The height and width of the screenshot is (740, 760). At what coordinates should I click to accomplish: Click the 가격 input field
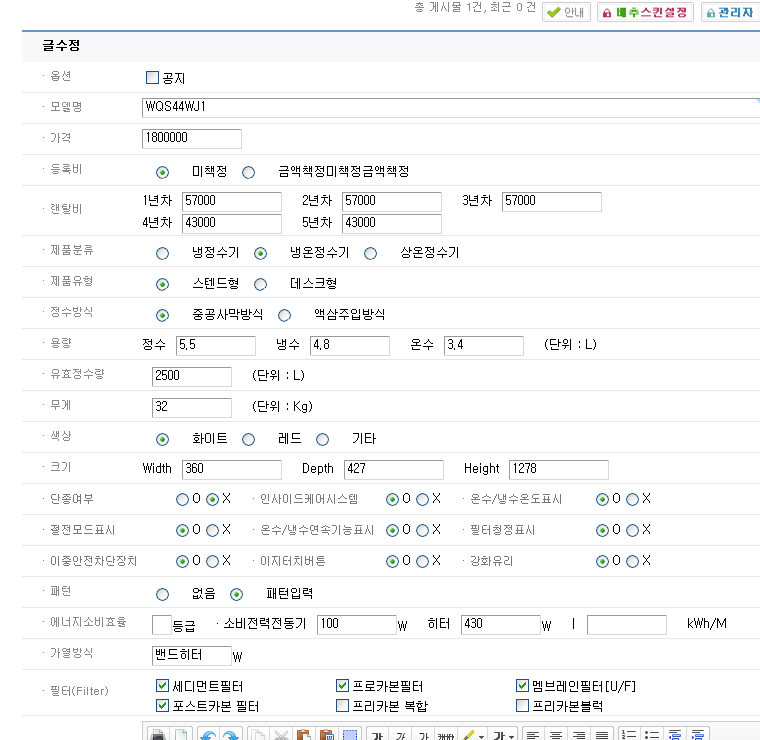[192, 139]
